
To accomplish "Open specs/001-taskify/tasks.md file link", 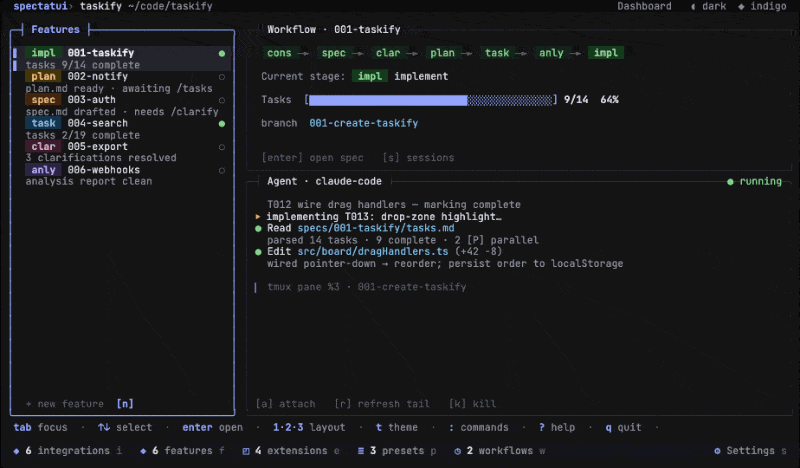I will (376, 229).
